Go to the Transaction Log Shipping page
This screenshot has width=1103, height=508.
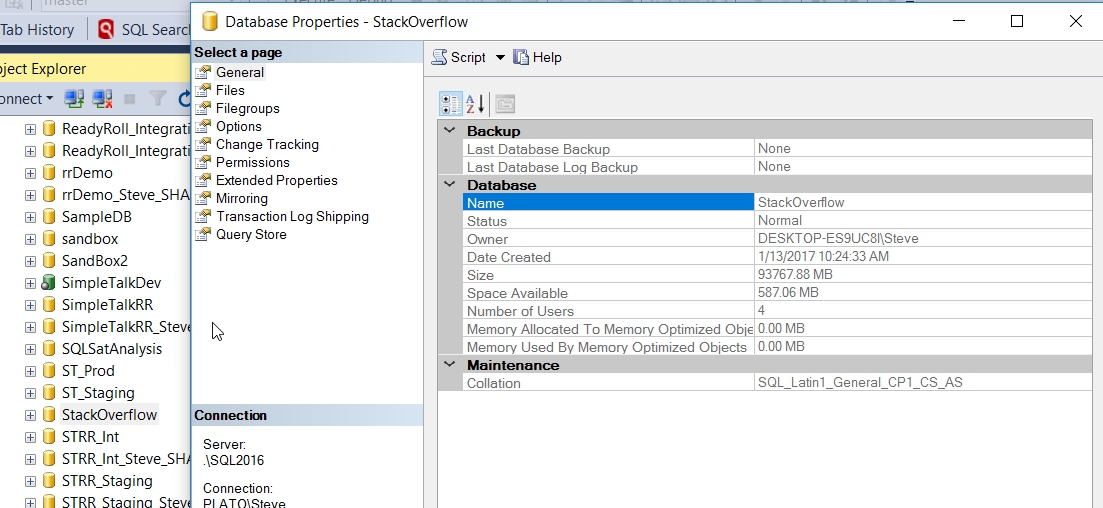tap(292, 216)
